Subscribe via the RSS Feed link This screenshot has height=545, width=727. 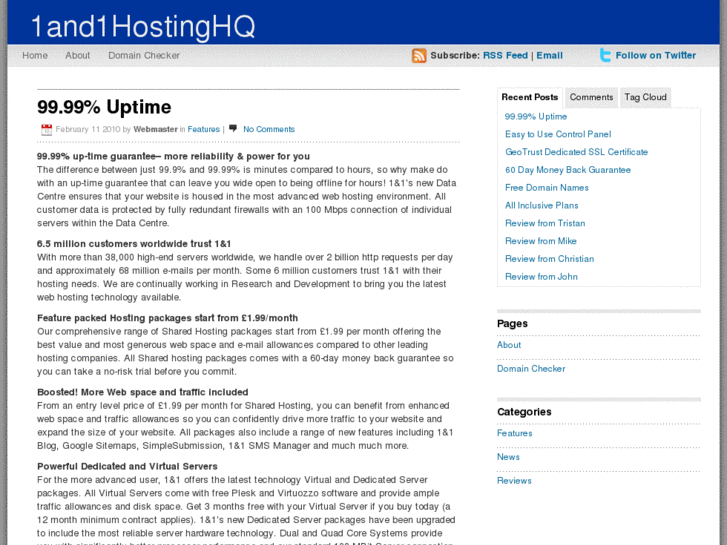pyautogui.click(x=505, y=55)
